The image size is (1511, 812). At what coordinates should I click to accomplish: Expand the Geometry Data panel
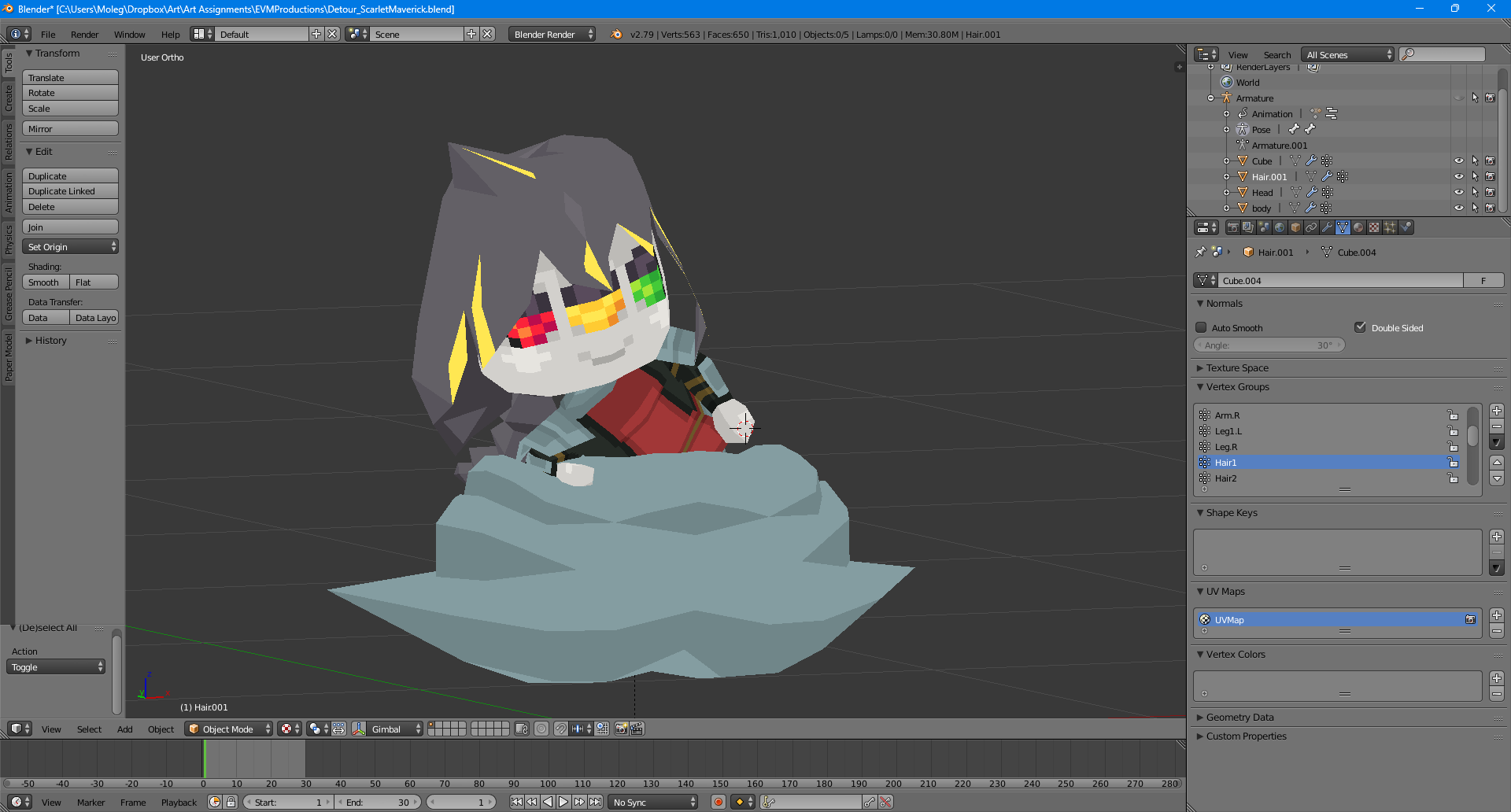click(x=1239, y=718)
